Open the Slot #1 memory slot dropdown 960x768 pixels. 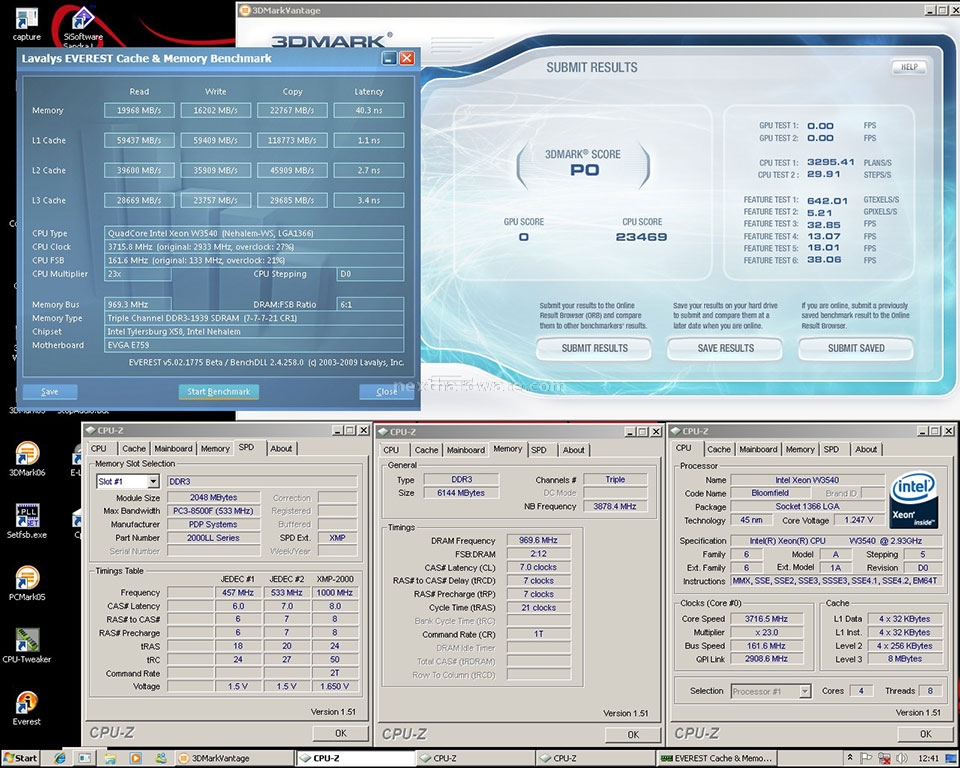point(154,481)
